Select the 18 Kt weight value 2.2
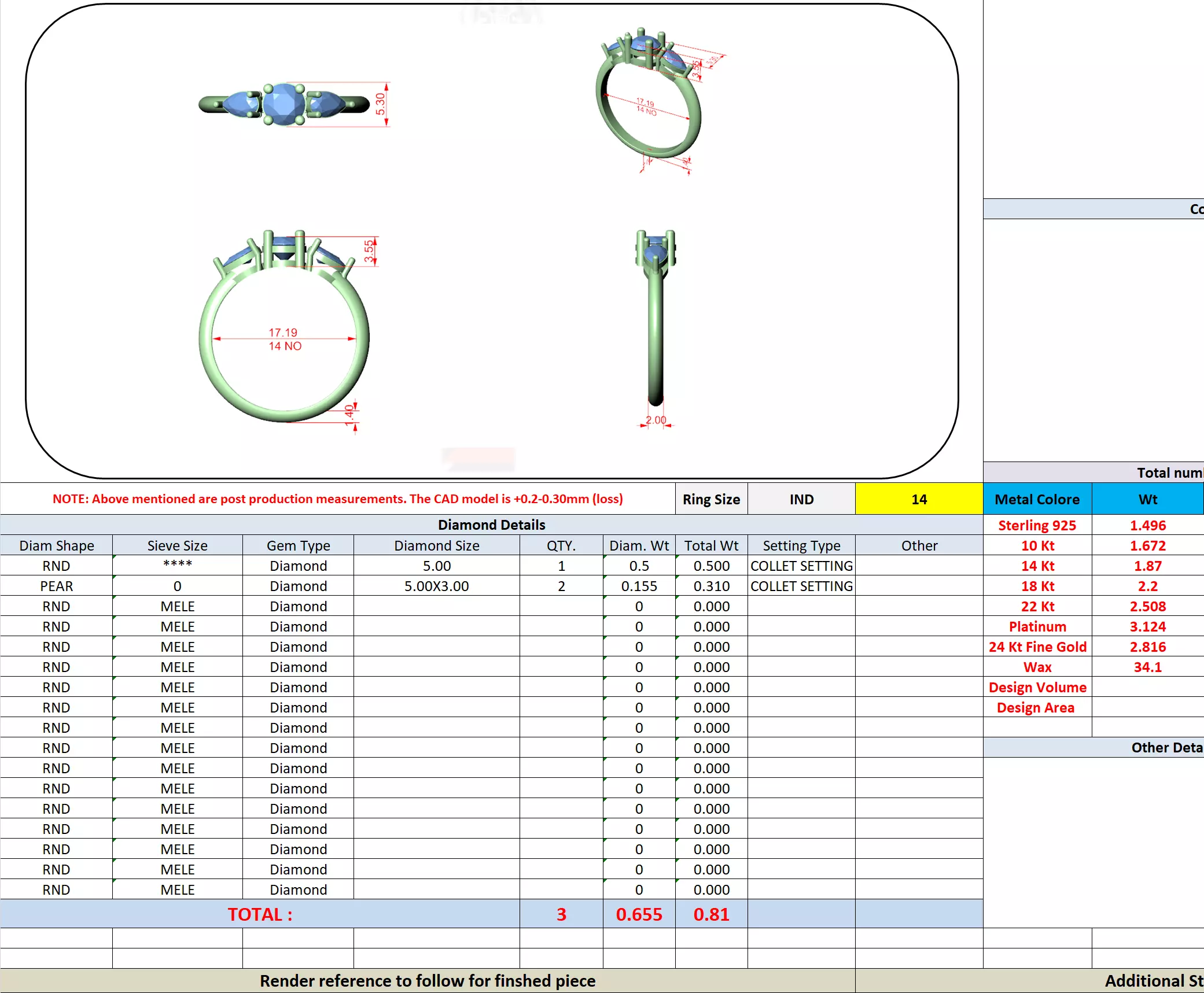 (x=1147, y=586)
